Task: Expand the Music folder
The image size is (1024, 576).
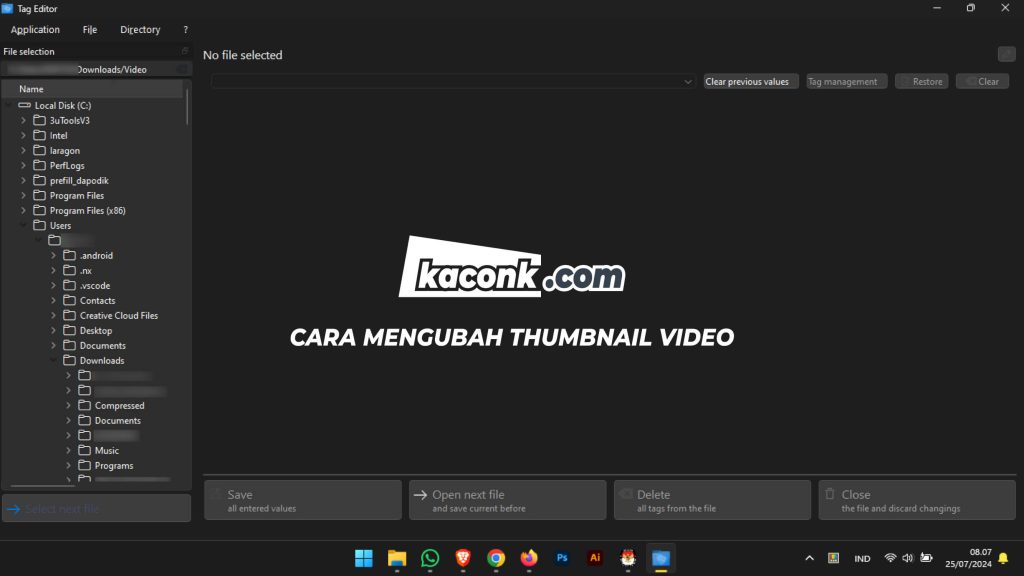Action: (69, 451)
